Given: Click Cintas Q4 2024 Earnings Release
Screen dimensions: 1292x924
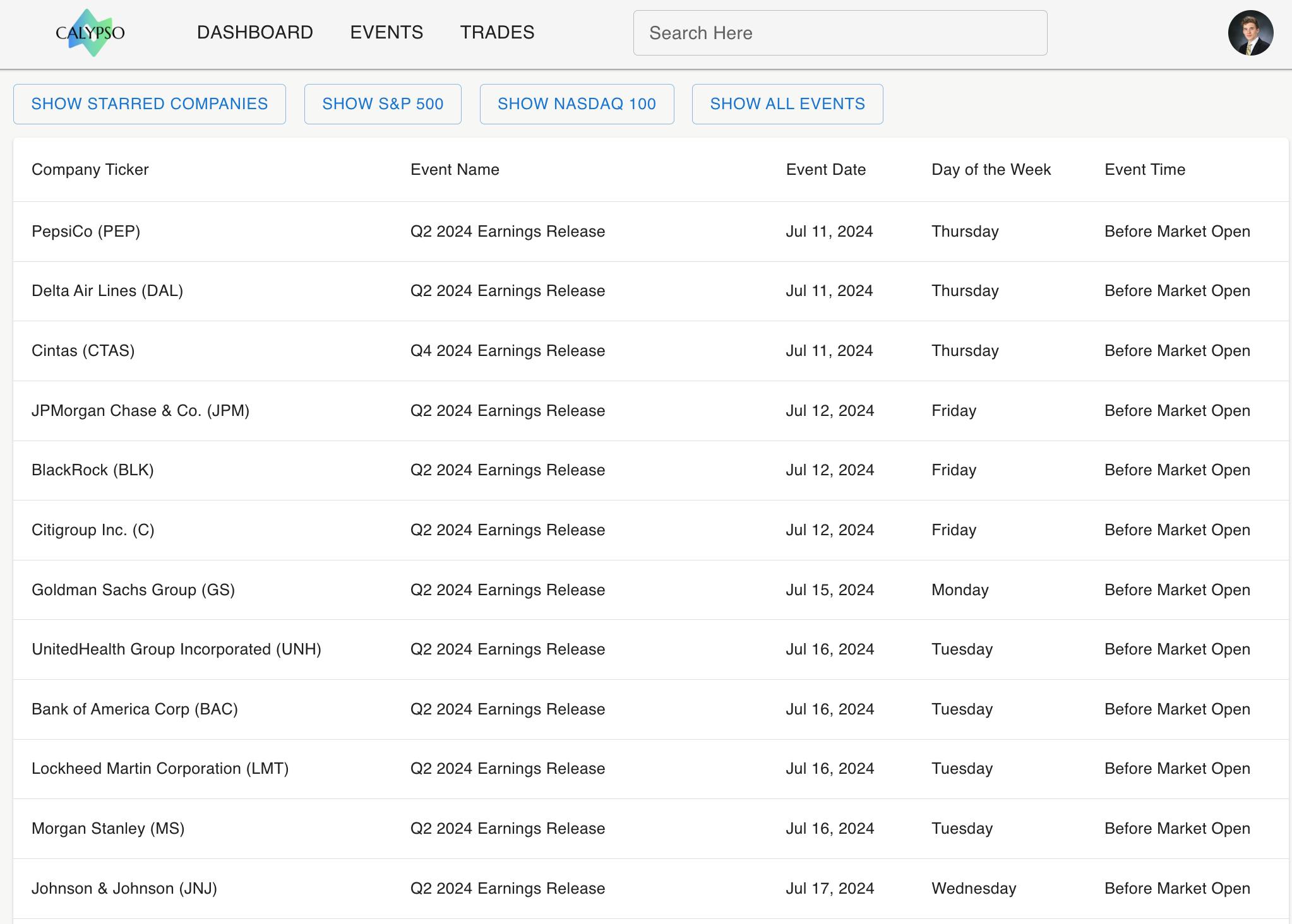Looking at the screenshot, I should click(508, 351).
